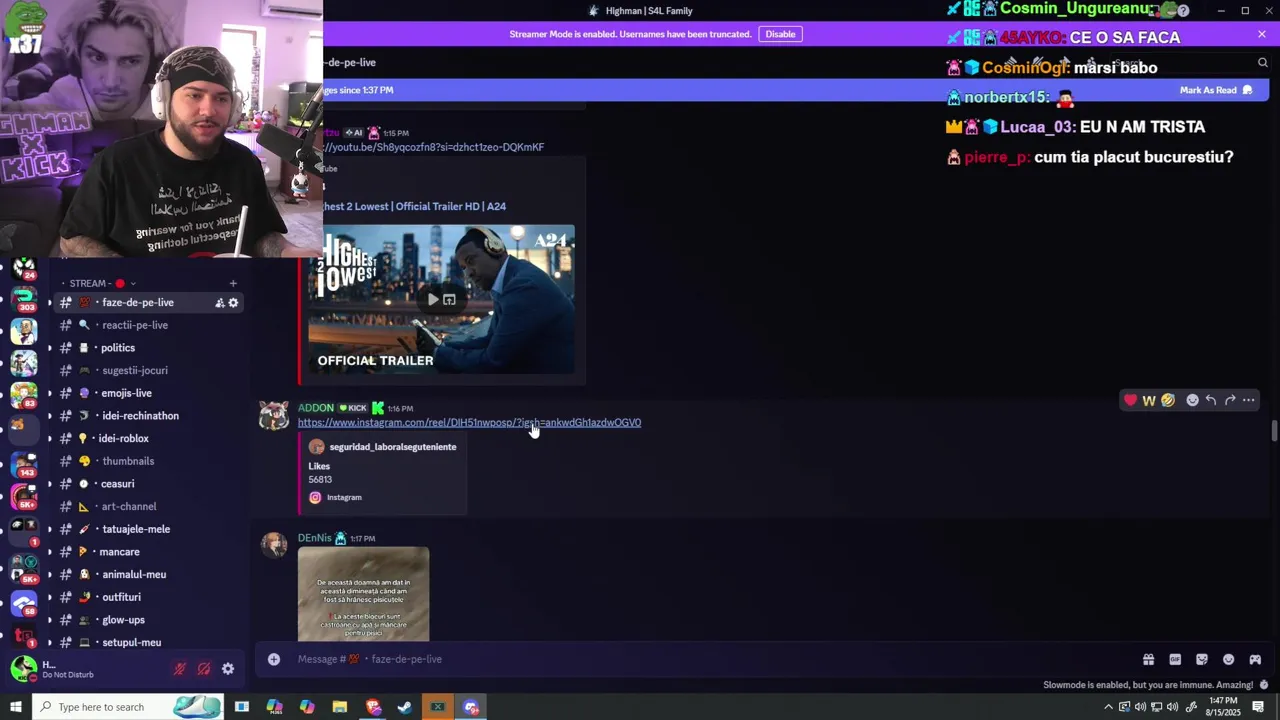Open server with 143 badge
Image resolution: width=1280 pixels, height=720 pixels.
tap(24, 463)
